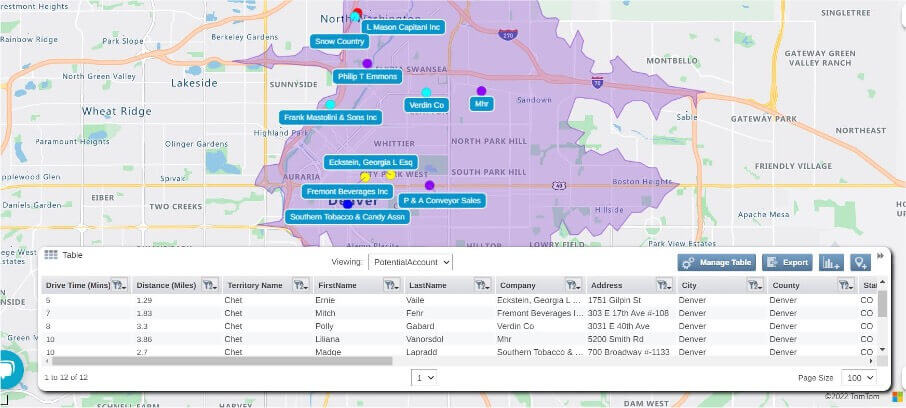Open filter for City column
This screenshot has height=408, width=906.
tap(755, 285)
